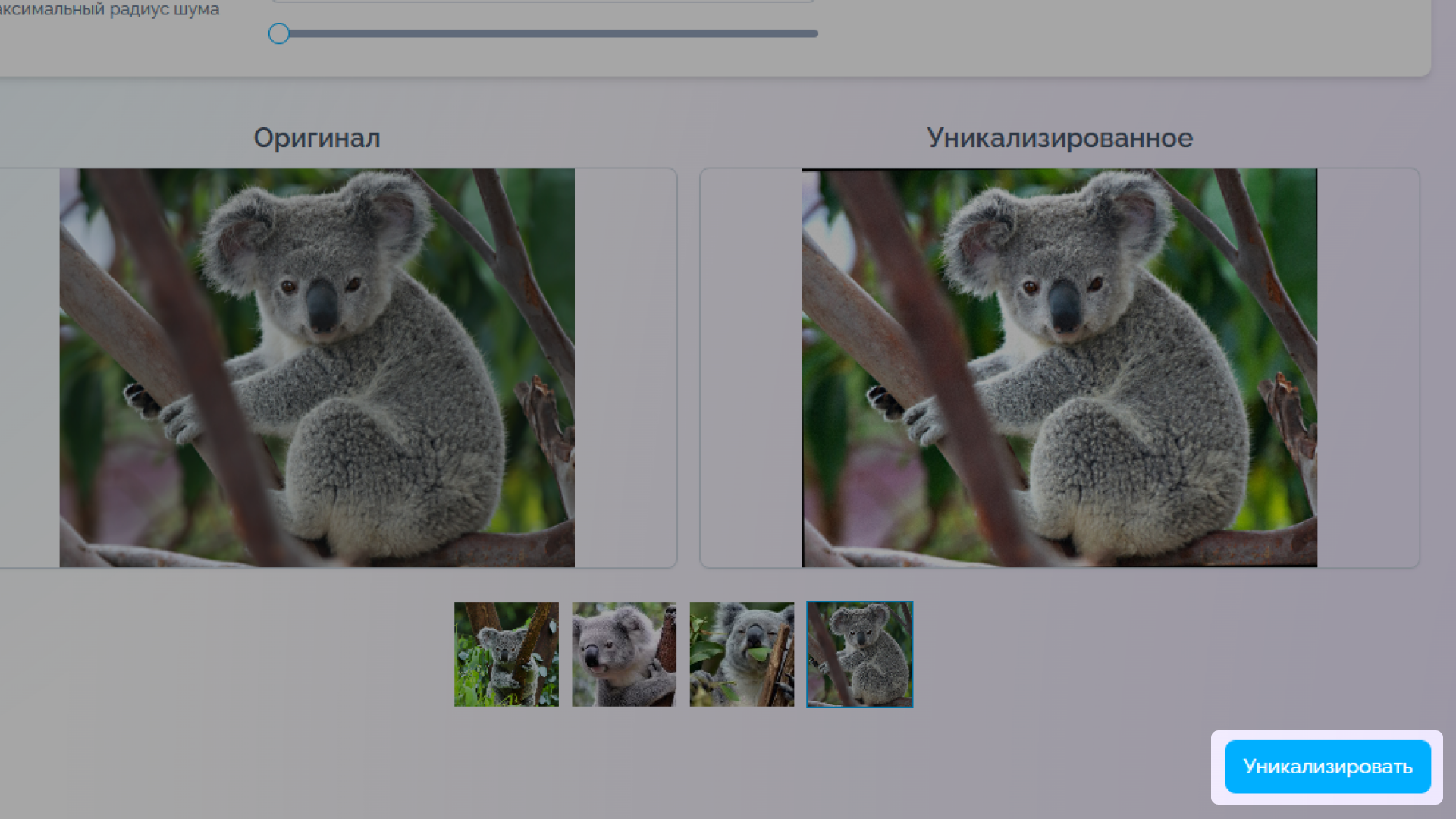The image size is (1456, 819).
Task: Click the empty right margin of the original panel
Action: [625, 368]
